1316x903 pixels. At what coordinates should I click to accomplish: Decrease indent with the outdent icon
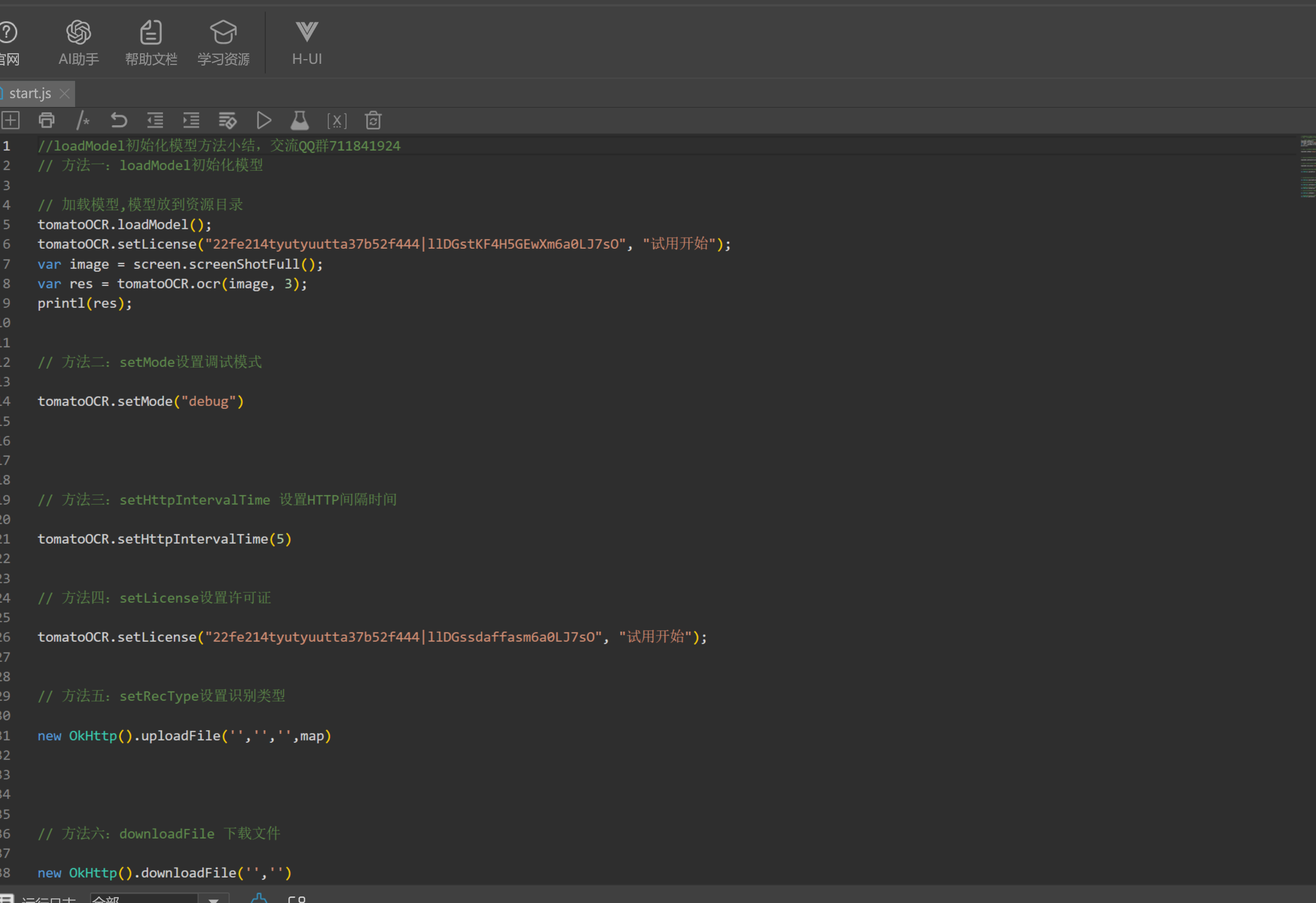pos(155,121)
